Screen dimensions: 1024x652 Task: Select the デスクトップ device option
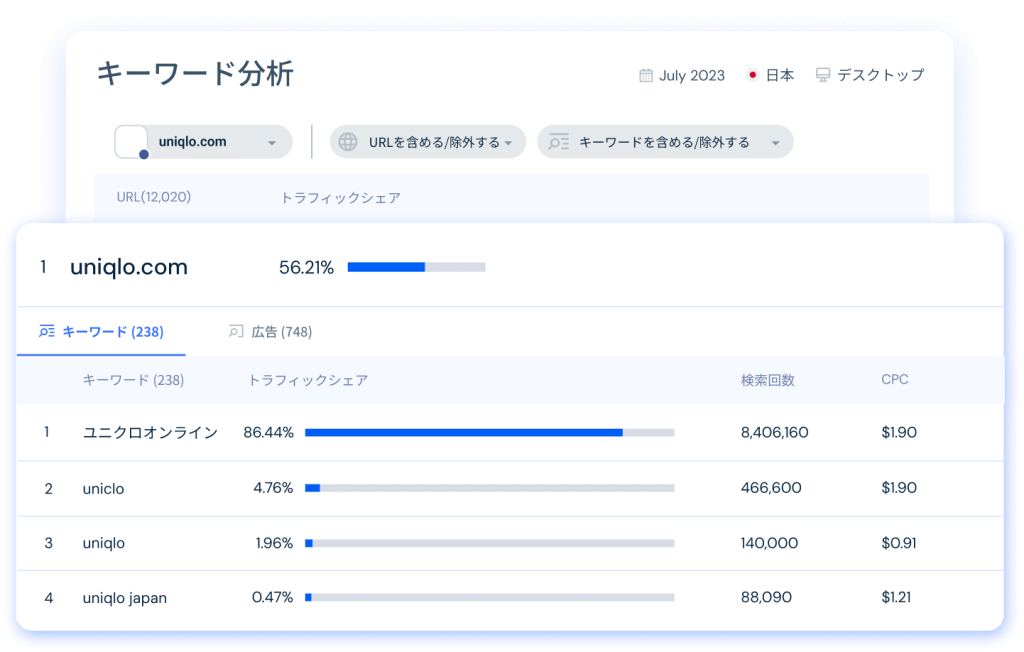(880, 75)
